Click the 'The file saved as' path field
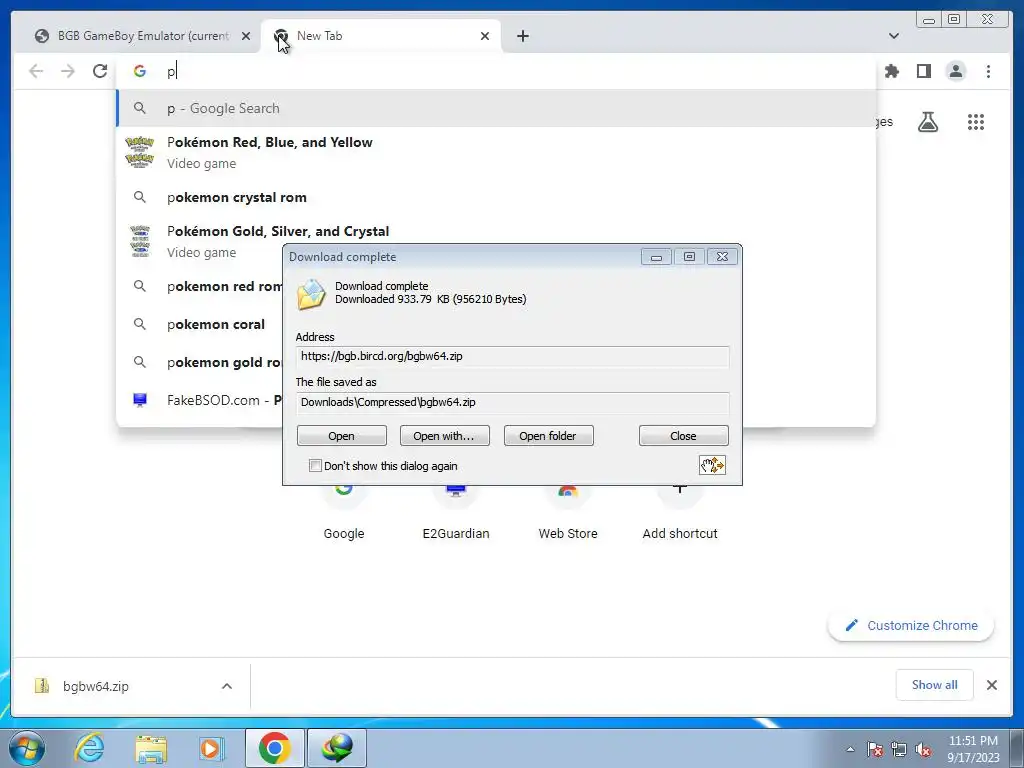The width and height of the screenshot is (1024, 768). click(x=512, y=402)
